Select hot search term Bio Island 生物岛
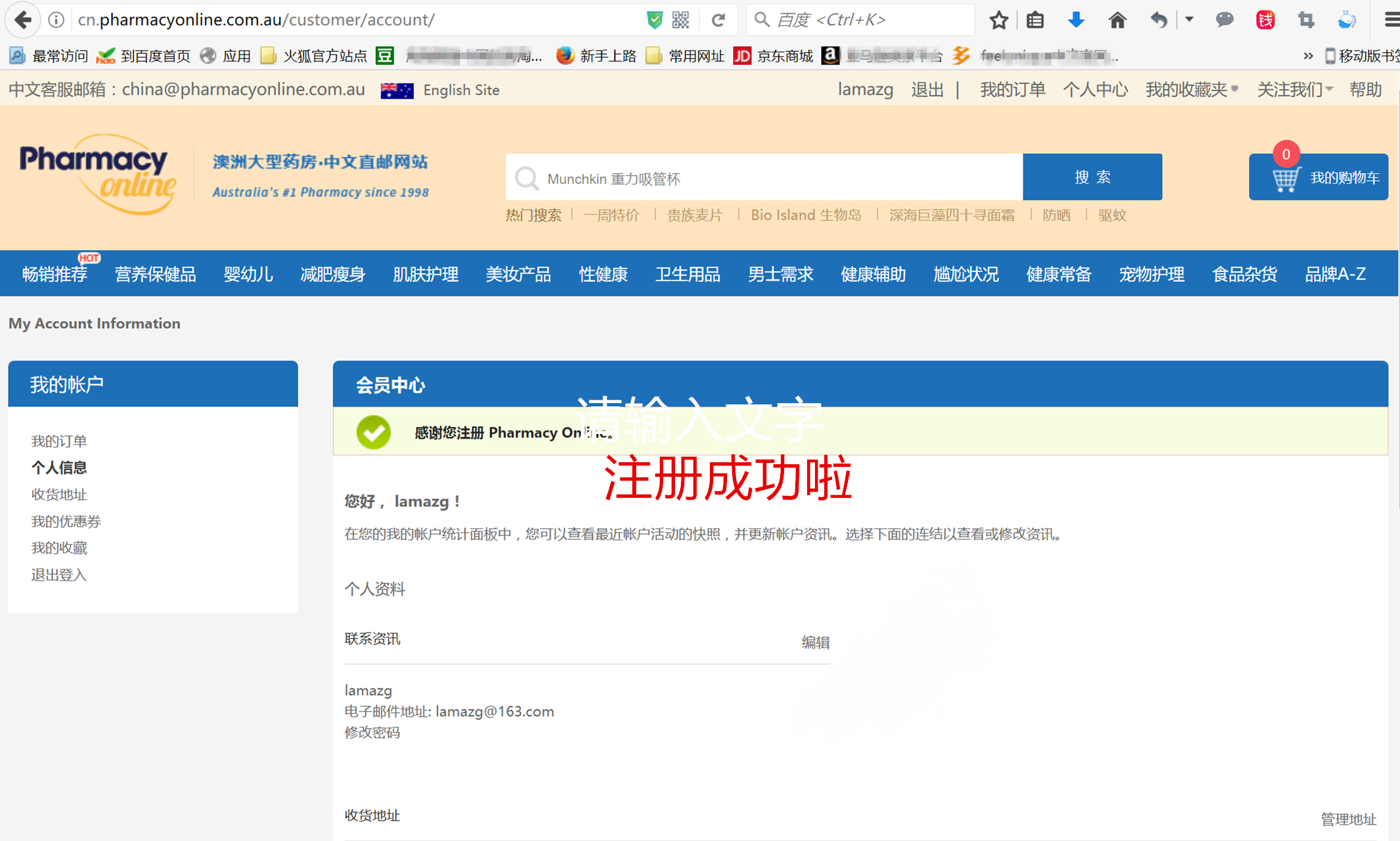Image resolution: width=1400 pixels, height=841 pixels. (x=806, y=215)
